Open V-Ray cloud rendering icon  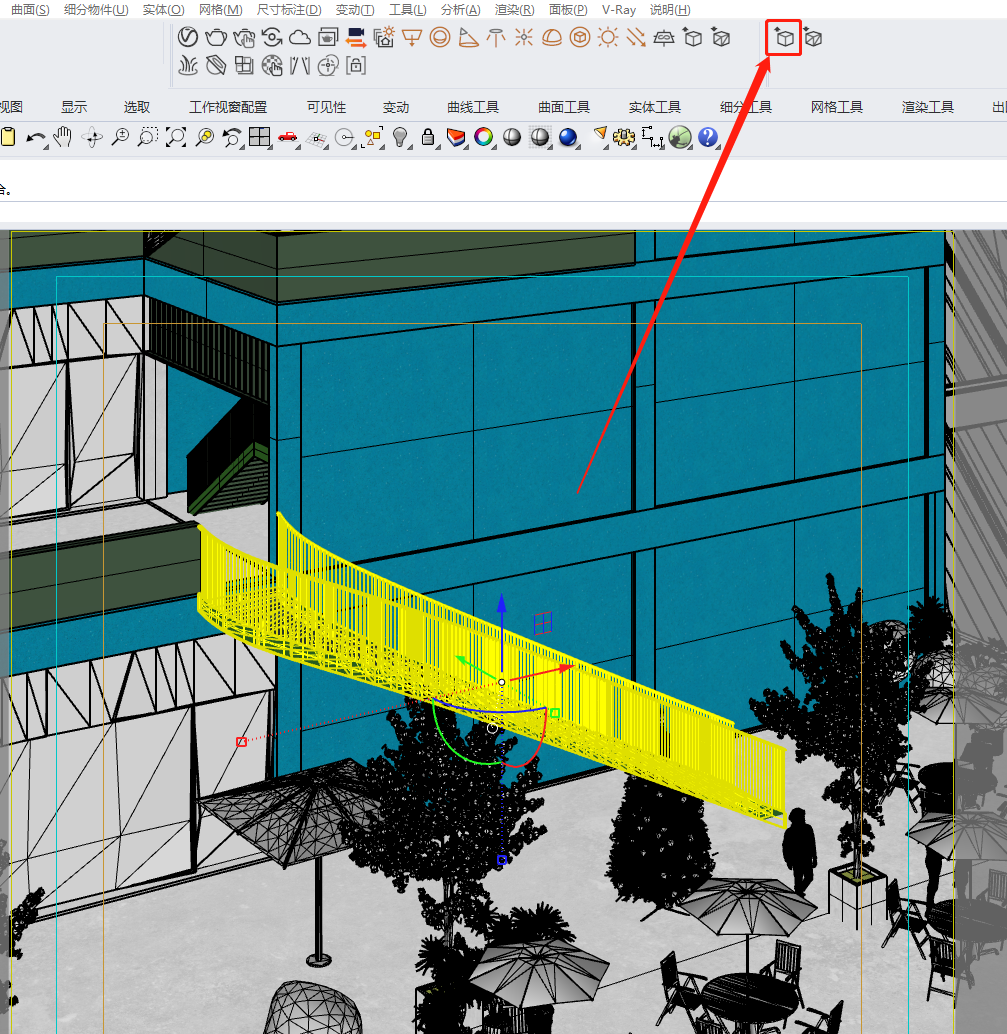300,38
